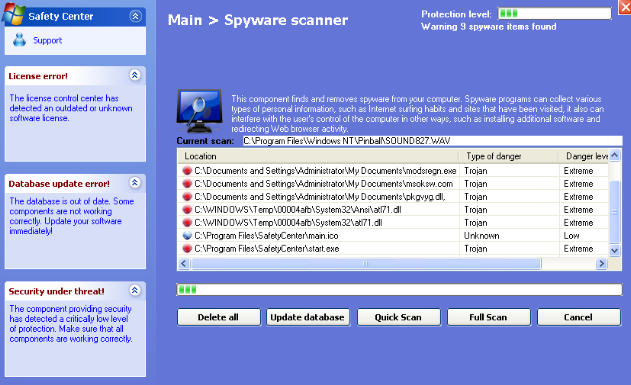Start a Quick Scan
Viewport: 631px width, 385px height.
(398, 317)
